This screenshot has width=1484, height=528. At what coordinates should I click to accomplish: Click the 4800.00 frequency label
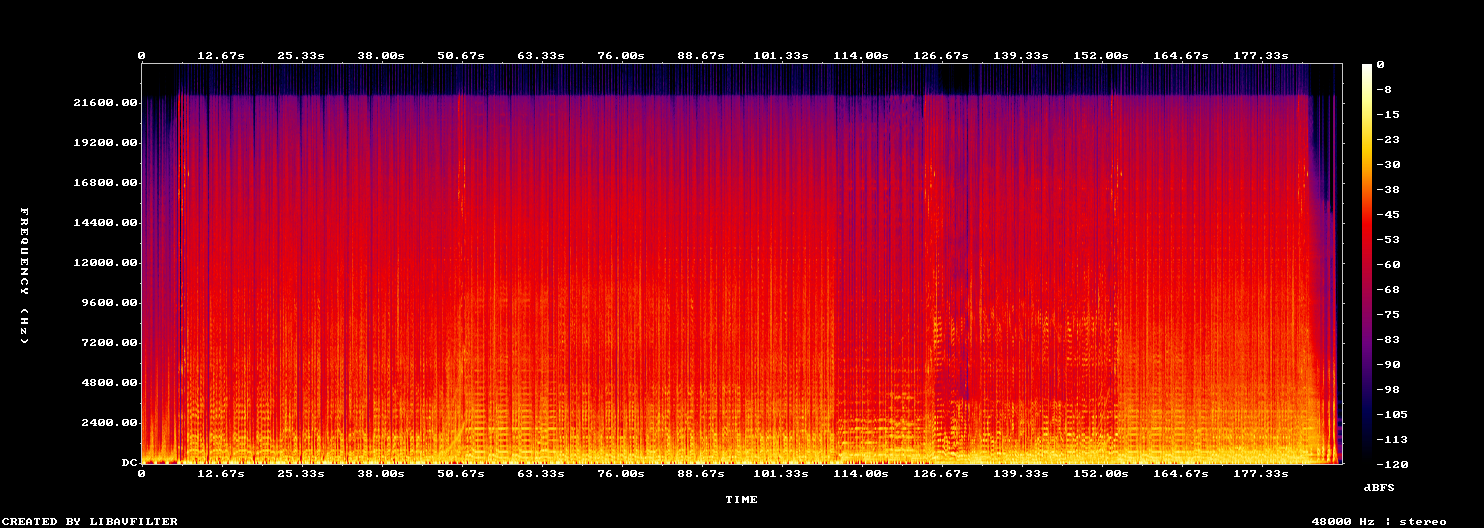click(108, 383)
